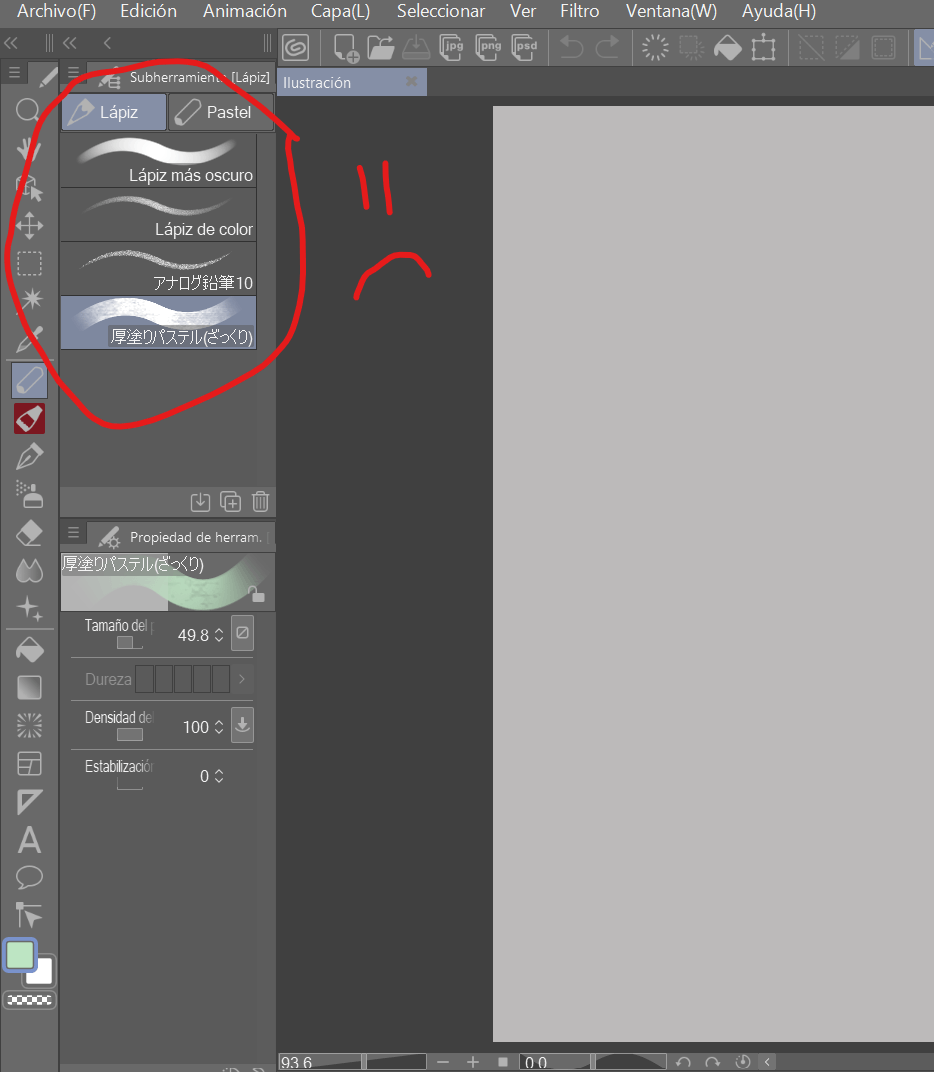Open the Capa menu

pos(340,12)
